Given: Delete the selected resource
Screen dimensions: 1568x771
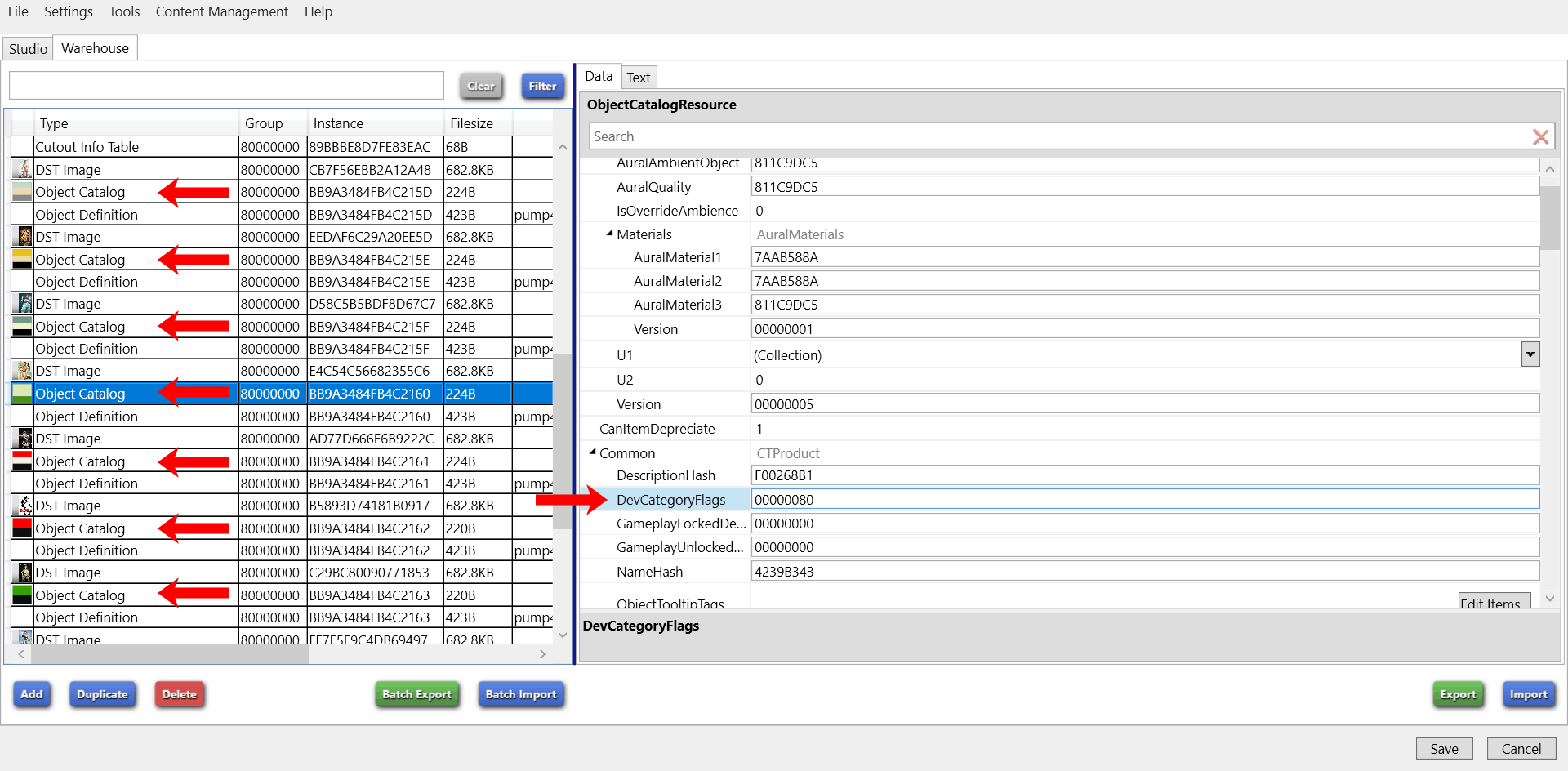Looking at the screenshot, I should pyautogui.click(x=179, y=694).
